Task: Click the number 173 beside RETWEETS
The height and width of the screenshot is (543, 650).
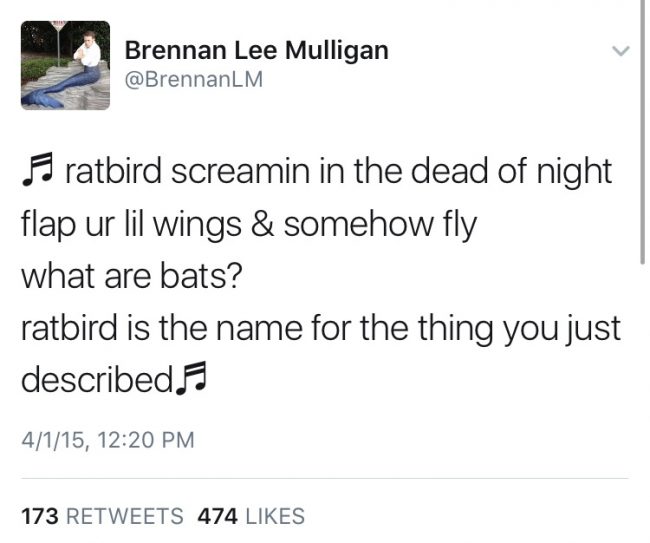Action: [40, 516]
